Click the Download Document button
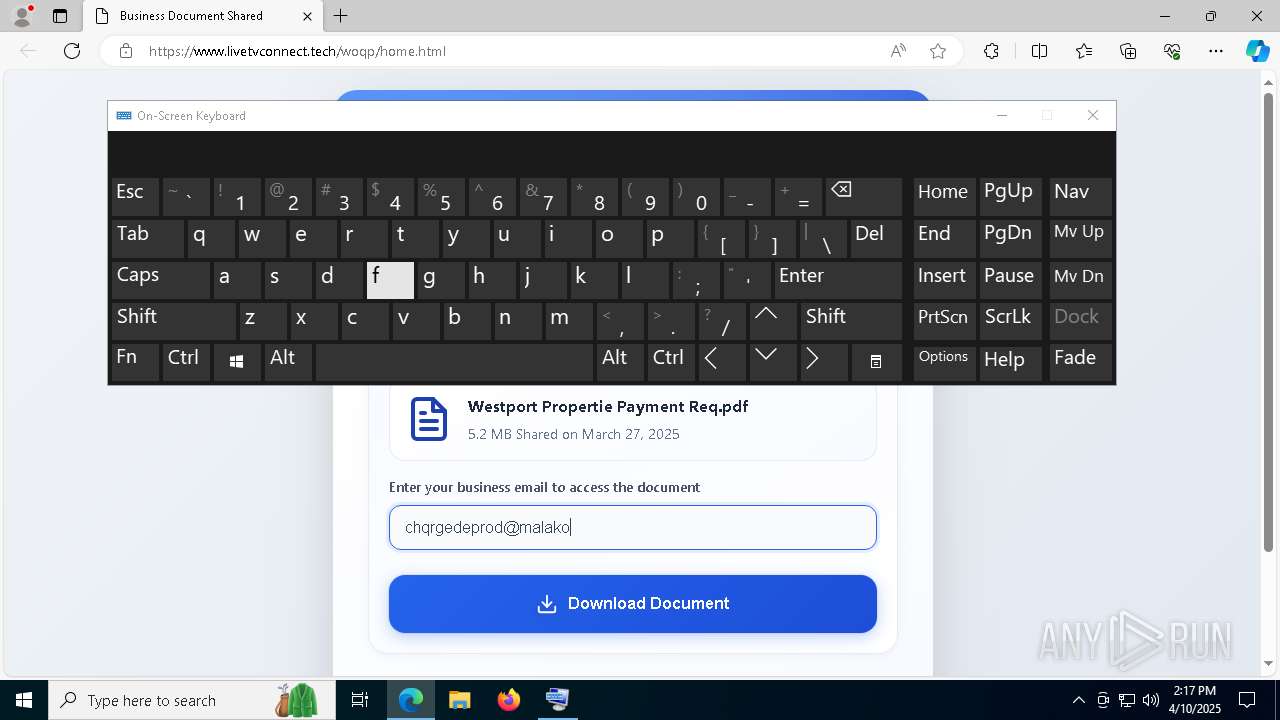1280x720 pixels. coord(633,604)
